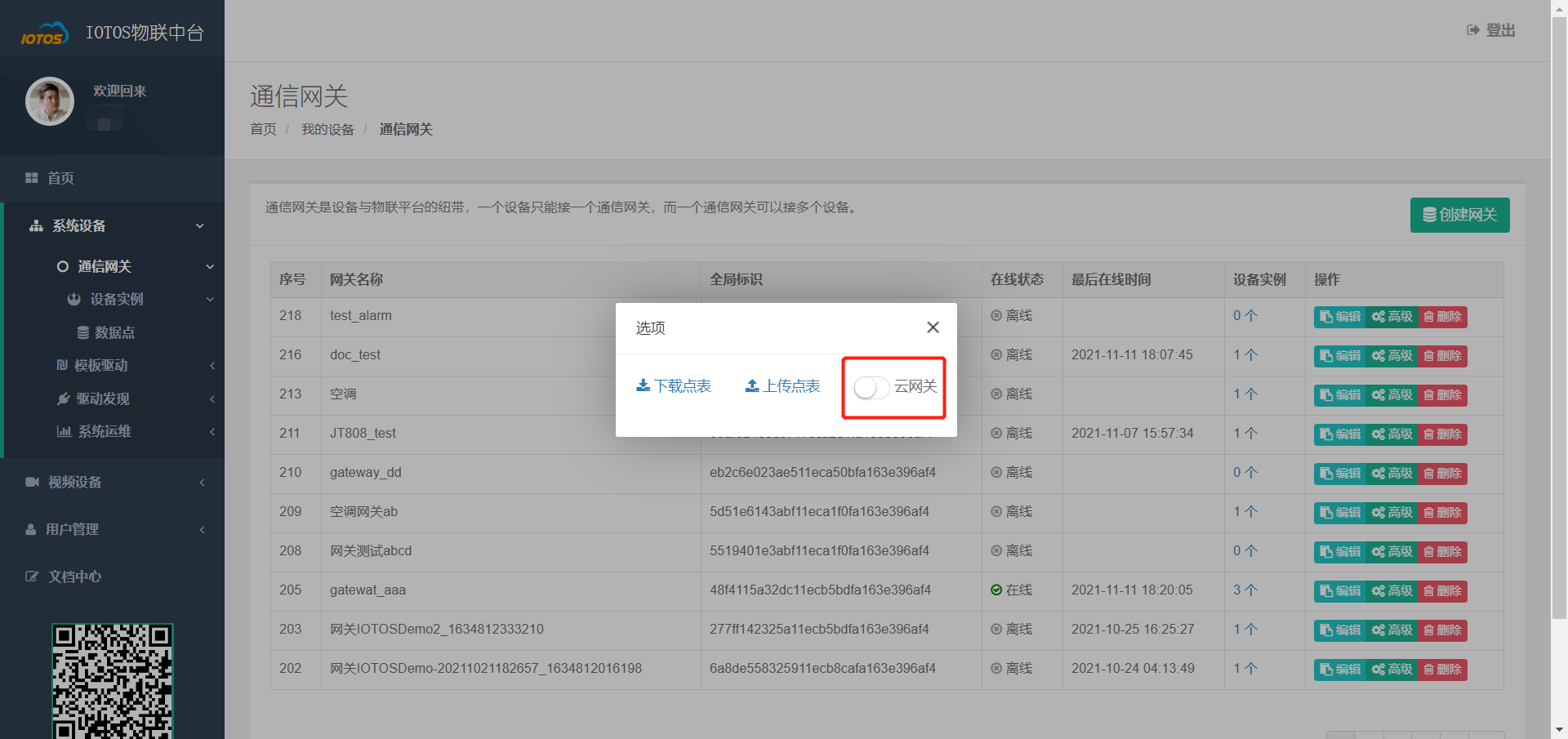Click the download icon beside 下载点表
Screen dimensions: 1568x739
tap(643, 385)
